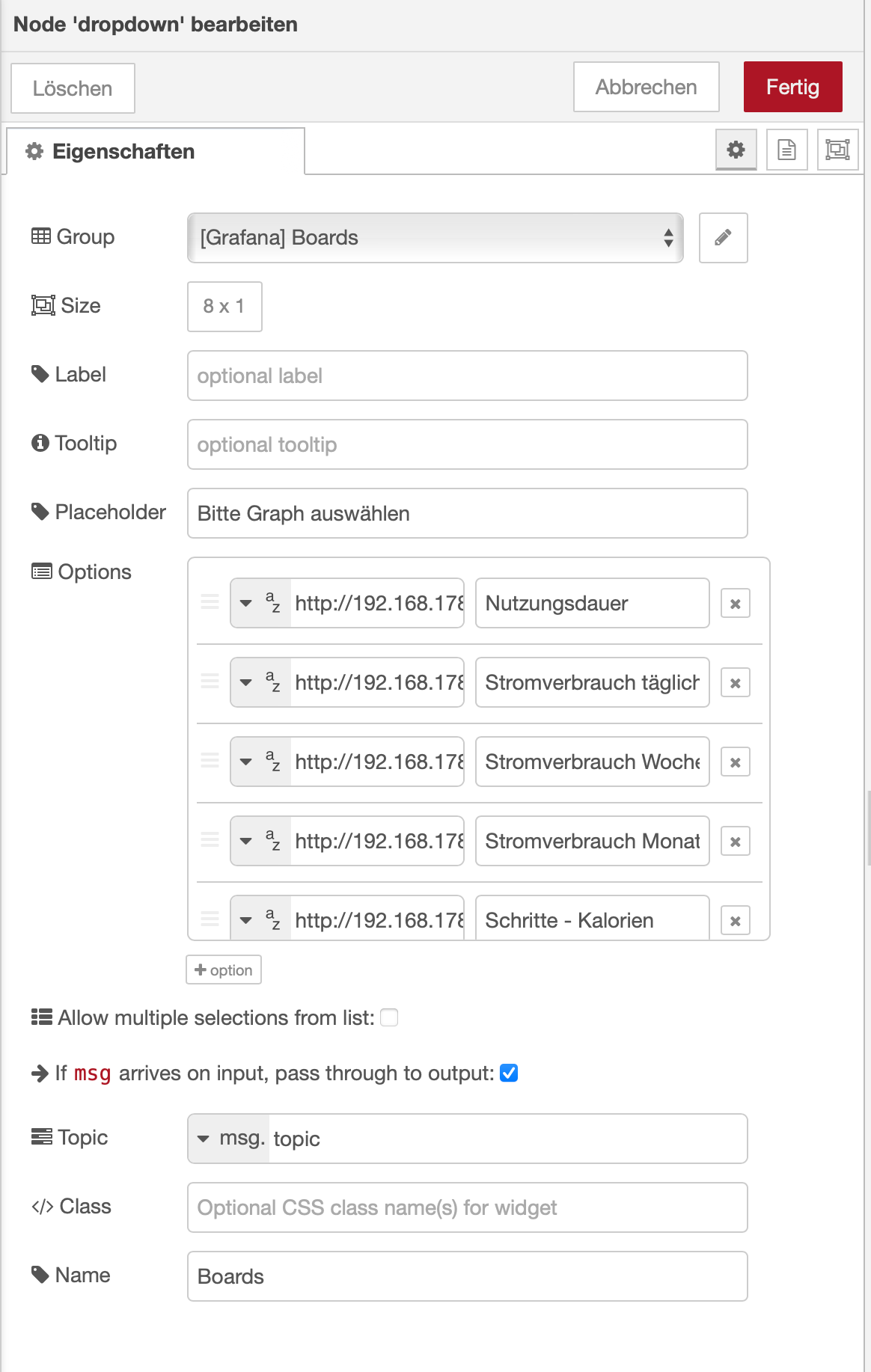Image resolution: width=871 pixels, height=1372 pixels.
Task: Edit the Stromverbrauch Woche label field
Action: 593,762
